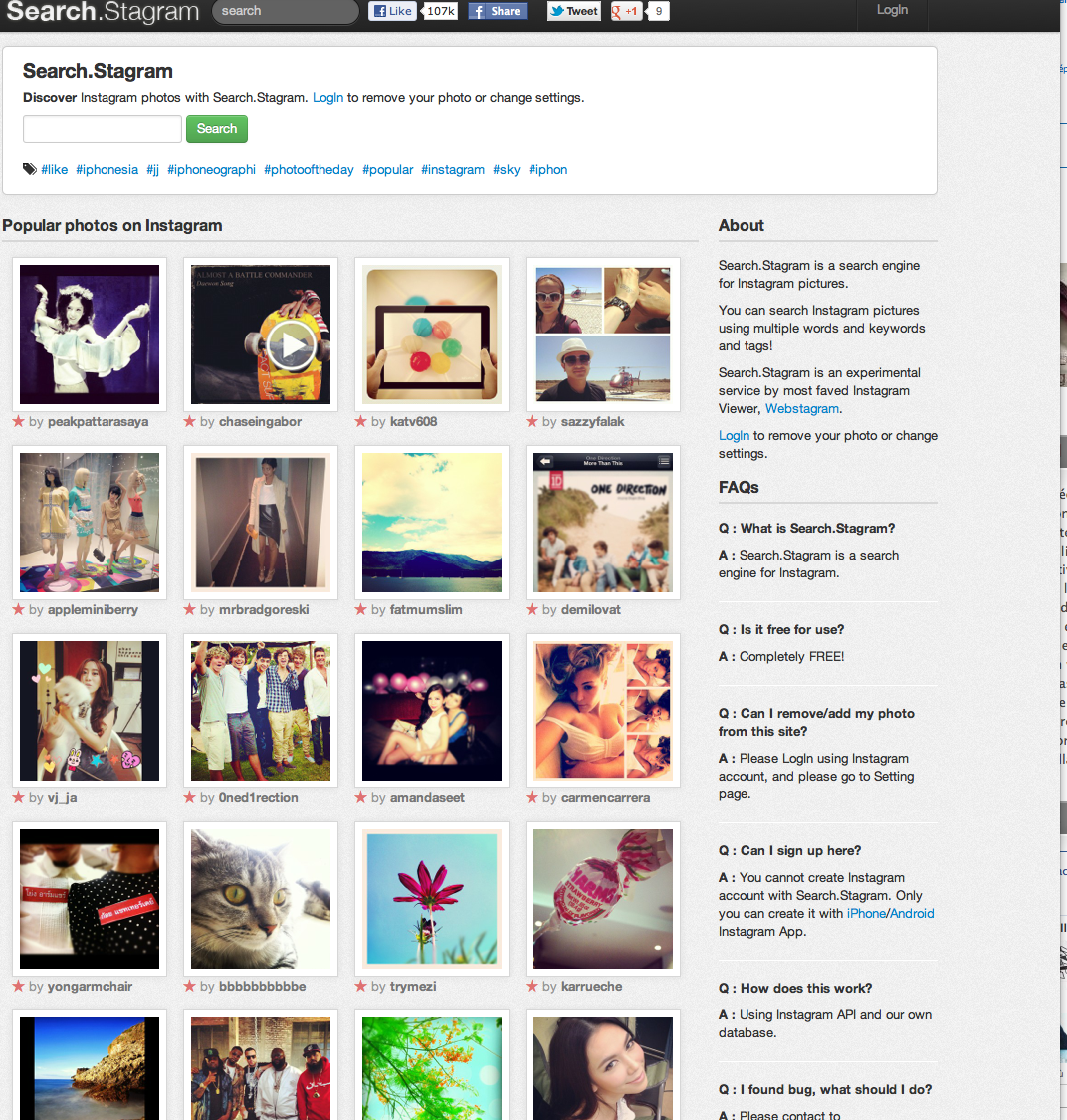This screenshot has width=1067, height=1120.
Task: Open the One Direction photo by demilovat
Action: [603, 523]
